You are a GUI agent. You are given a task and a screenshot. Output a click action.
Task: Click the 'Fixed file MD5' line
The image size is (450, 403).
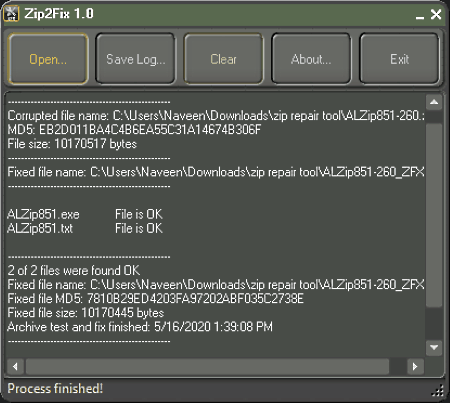tap(155, 299)
